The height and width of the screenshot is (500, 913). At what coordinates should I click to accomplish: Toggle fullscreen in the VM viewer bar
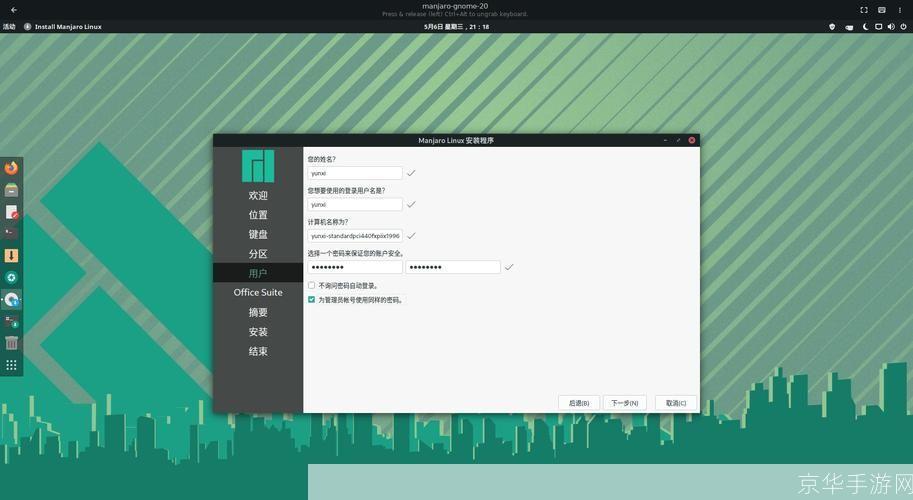click(x=864, y=10)
